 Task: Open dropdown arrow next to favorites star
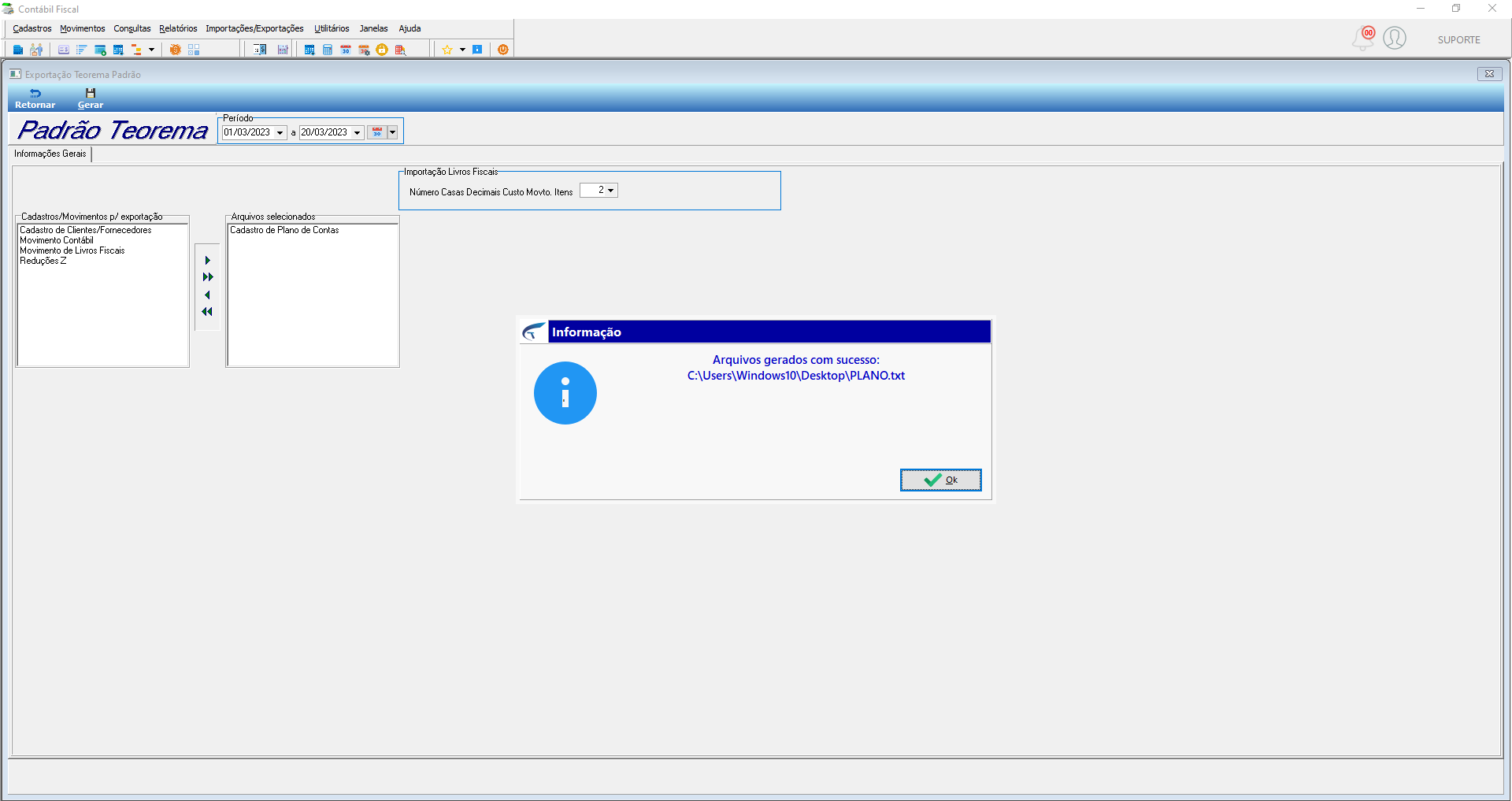coord(462,50)
